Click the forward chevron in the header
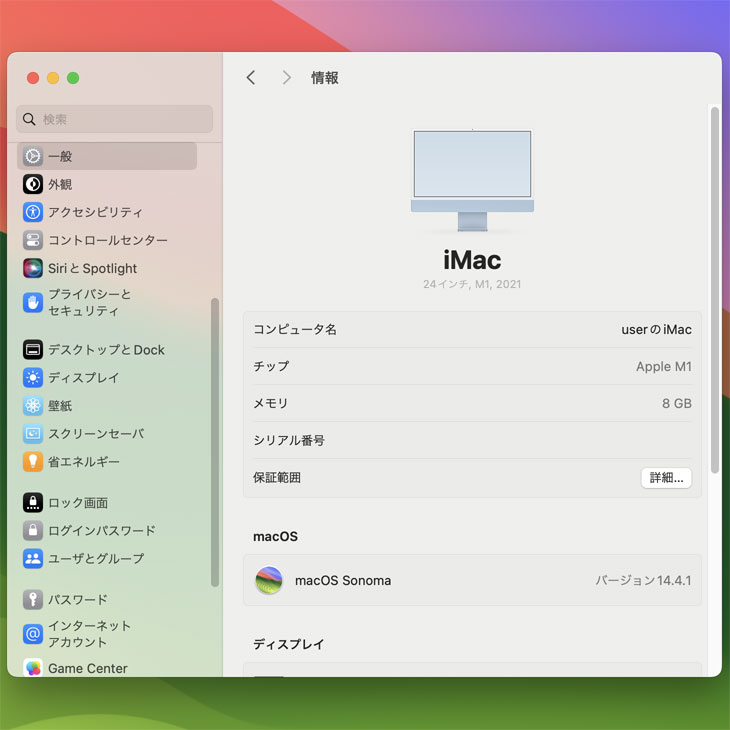Image resolution: width=730 pixels, height=730 pixels. (x=286, y=78)
